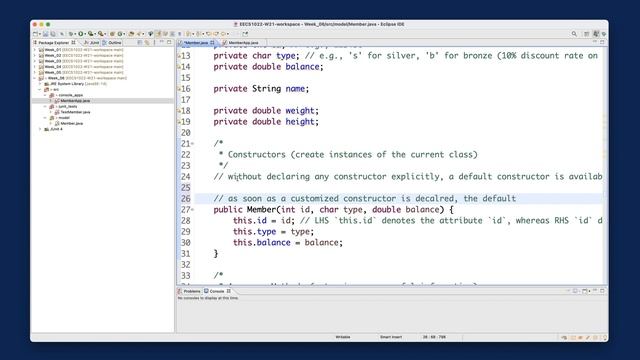Select MemberApp.java in Package Explorer

[x=75, y=101]
